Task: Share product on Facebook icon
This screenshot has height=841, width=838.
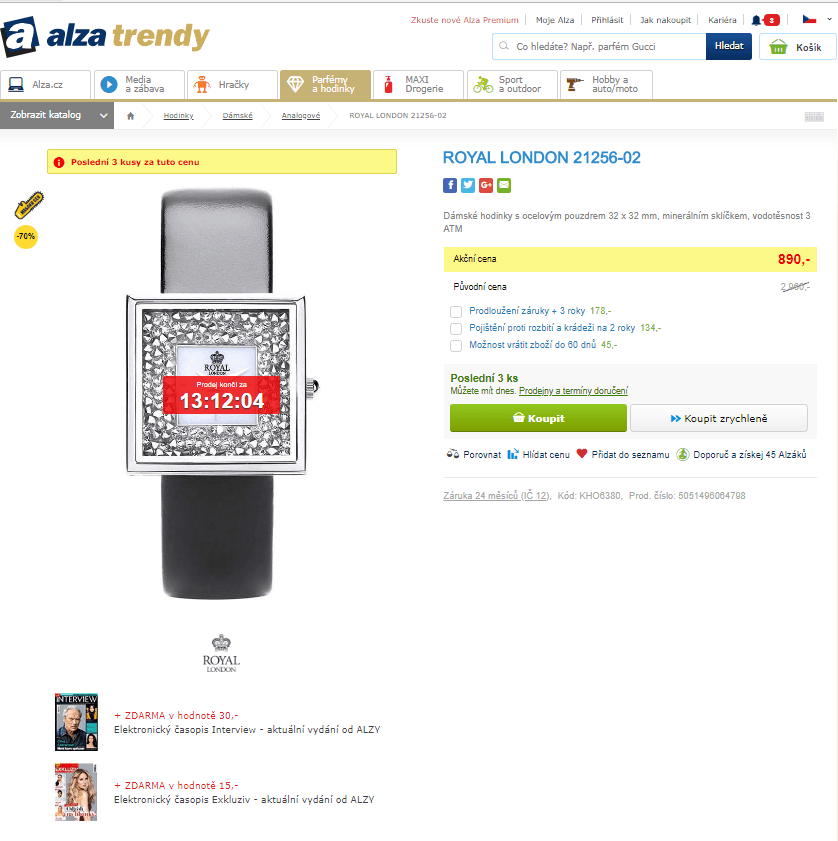Action: point(450,186)
